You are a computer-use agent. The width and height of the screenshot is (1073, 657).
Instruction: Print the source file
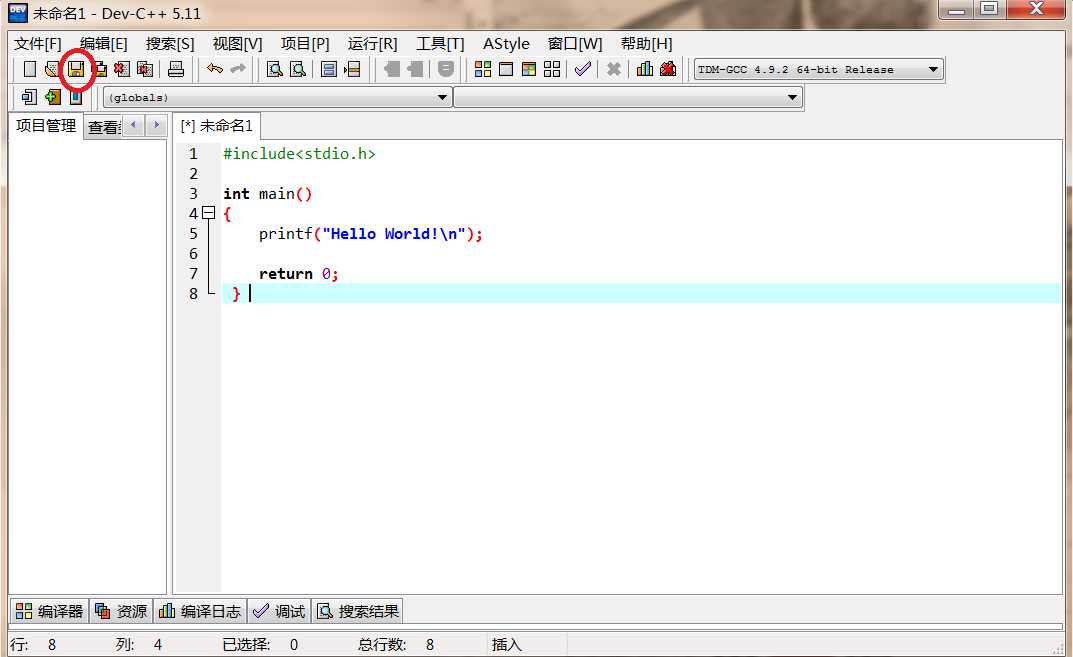[176, 69]
